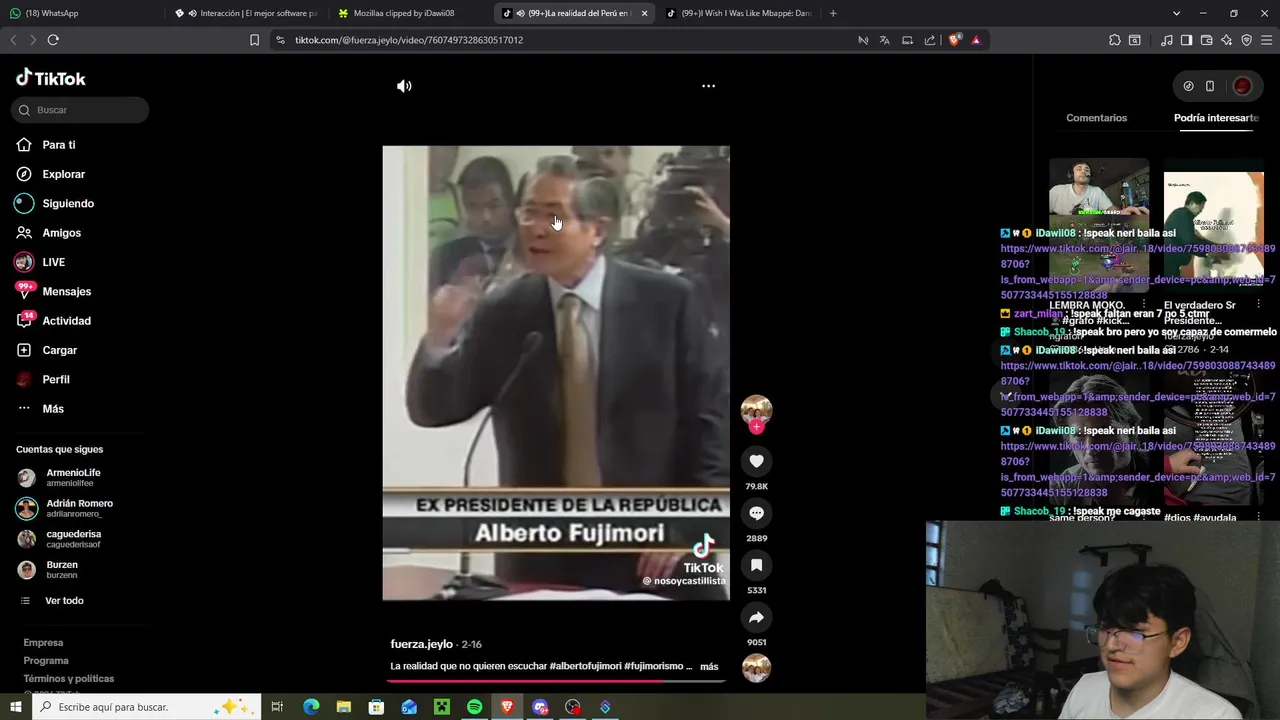The image size is (1280, 720).
Task: Open Brave Wallet icon
Action: [x=1206, y=40]
